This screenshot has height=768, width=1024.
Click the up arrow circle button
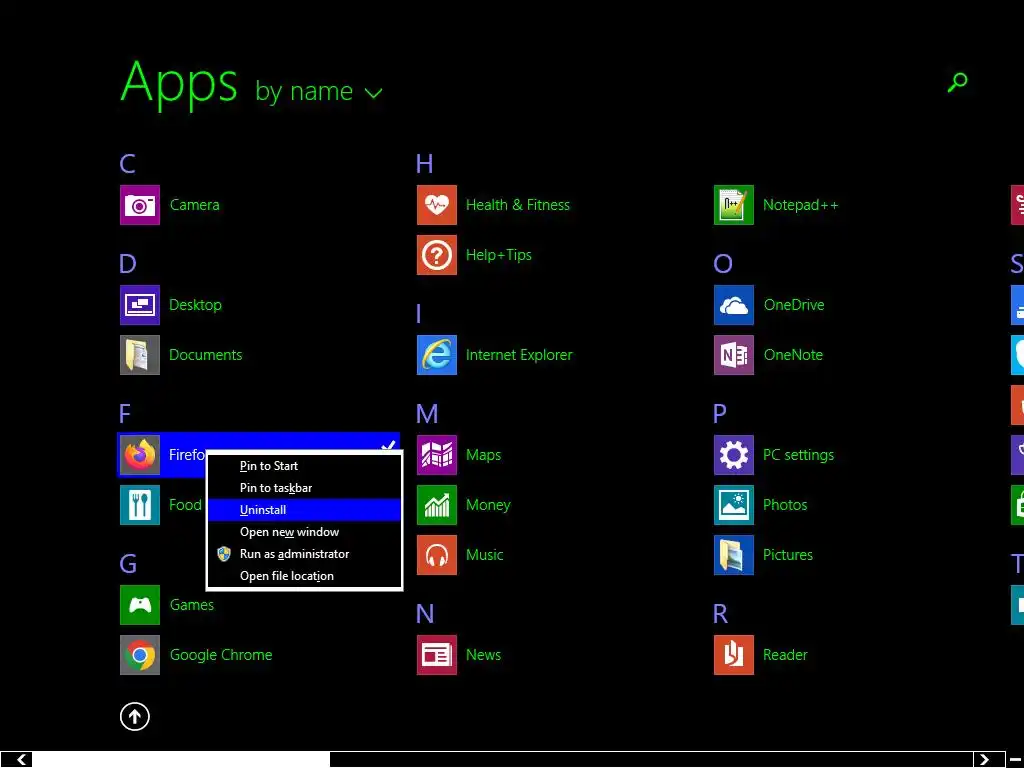[135, 716]
